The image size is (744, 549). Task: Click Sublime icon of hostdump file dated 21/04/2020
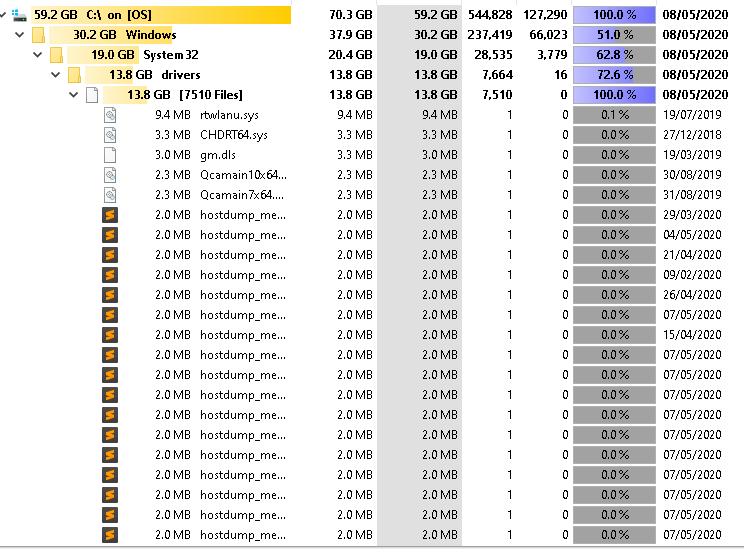[110, 255]
